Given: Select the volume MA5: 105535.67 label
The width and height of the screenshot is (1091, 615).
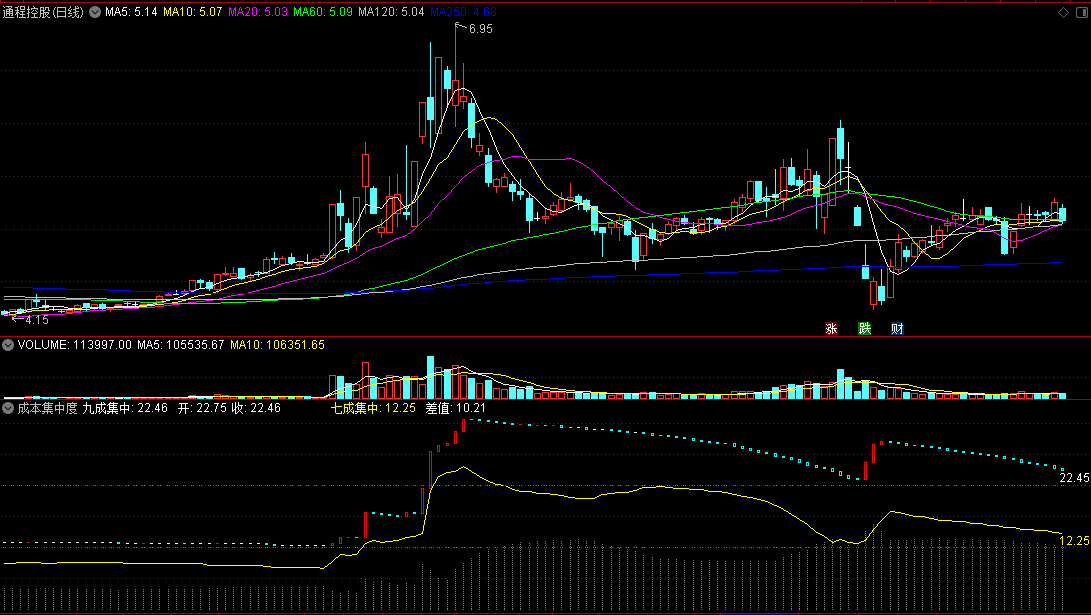Looking at the screenshot, I should coord(180,345).
